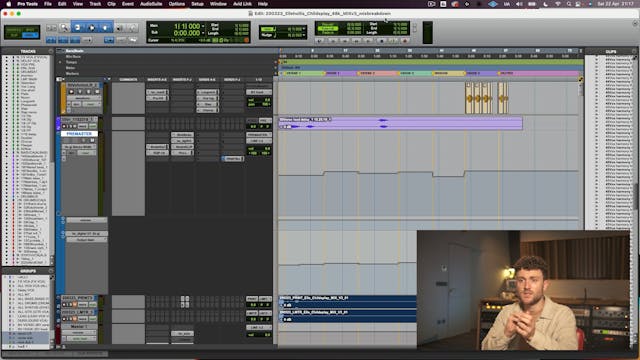
Task: Record-enable the first instrument track
Action: (x=71, y=92)
